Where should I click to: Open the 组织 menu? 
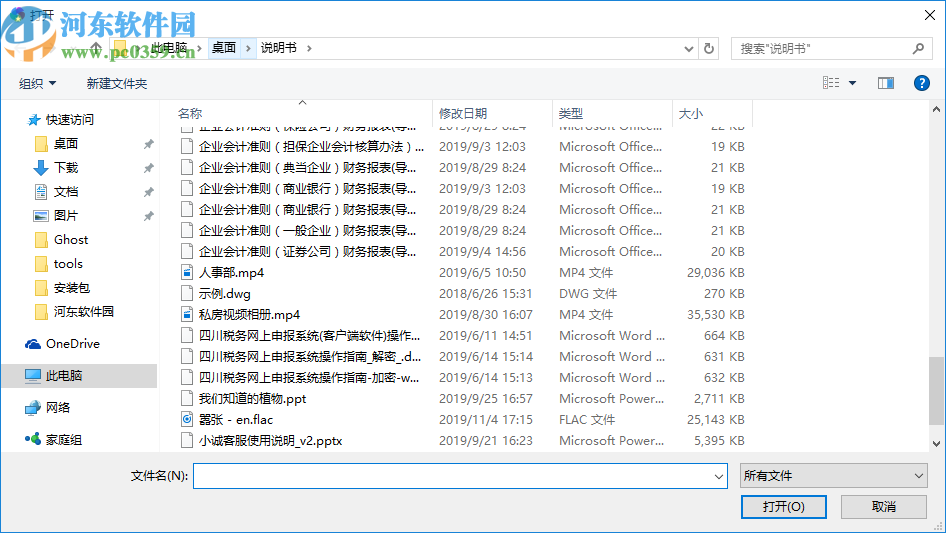pos(37,84)
